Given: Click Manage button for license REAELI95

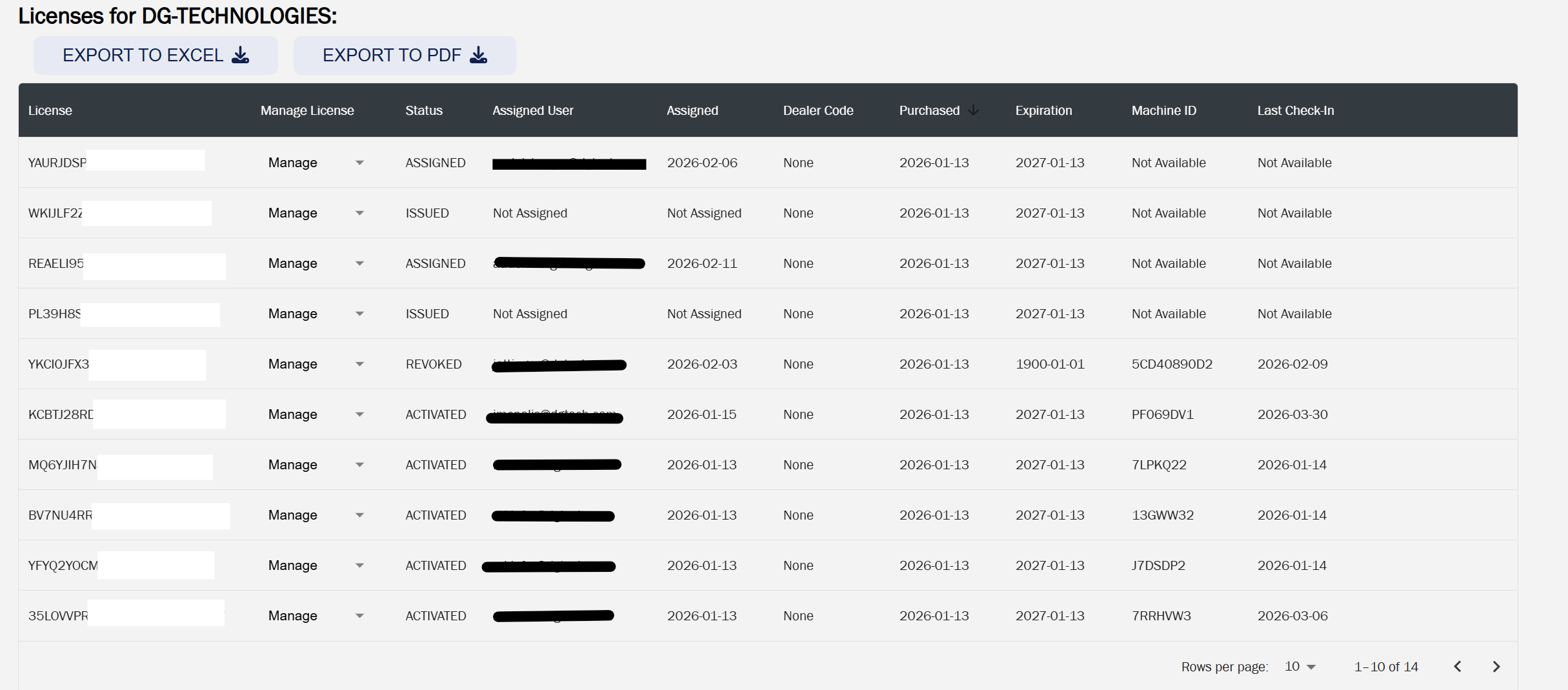Looking at the screenshot, I should [x=292, y=263].
